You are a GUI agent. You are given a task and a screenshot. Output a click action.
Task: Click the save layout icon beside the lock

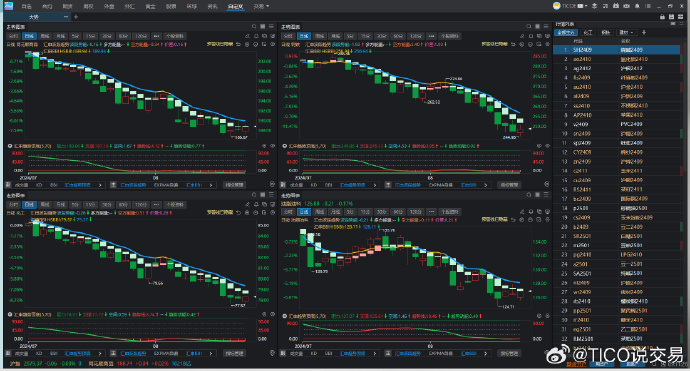pyautogui.click(x=671, y=17)
